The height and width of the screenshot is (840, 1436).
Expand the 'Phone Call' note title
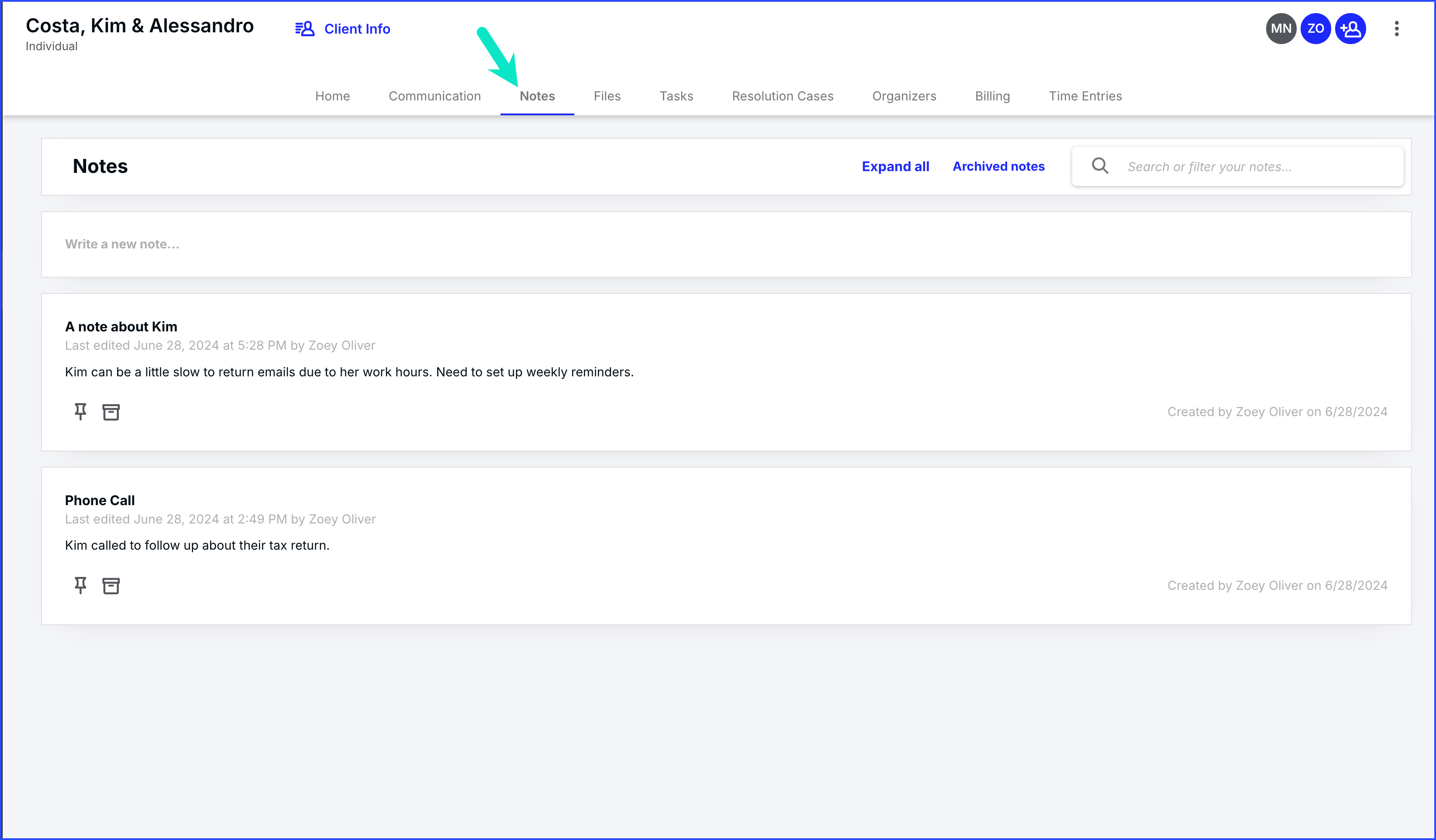point(100,500)
